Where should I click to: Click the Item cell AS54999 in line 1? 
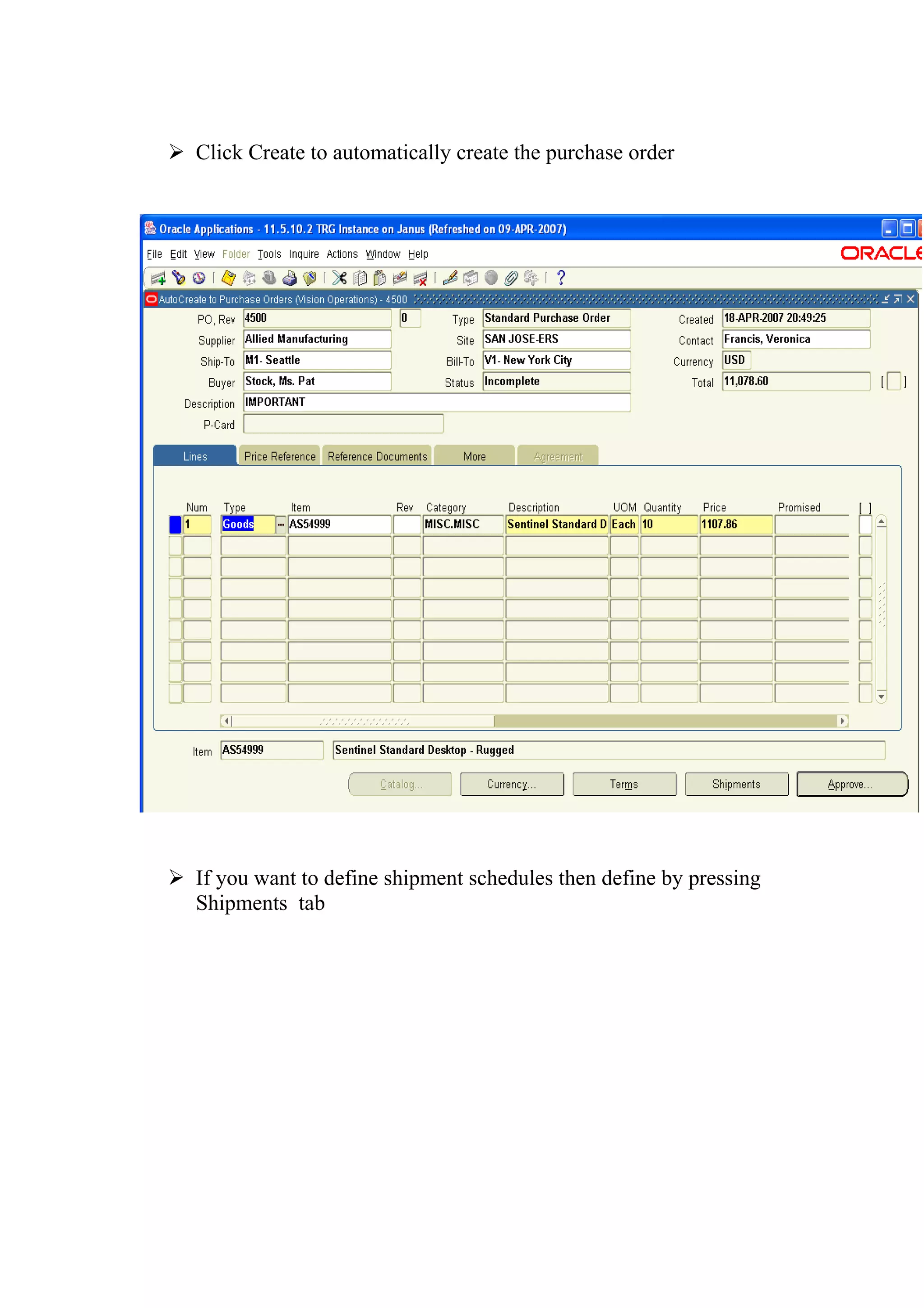pos(339,524)
